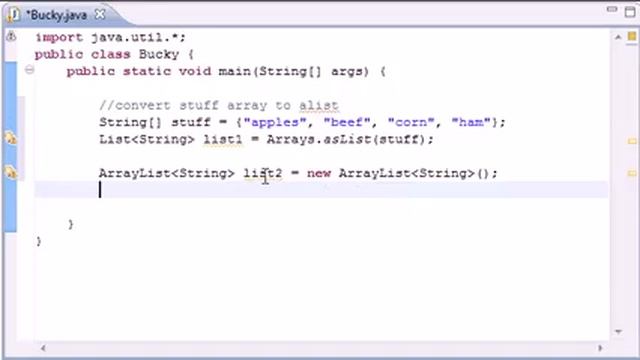Click horizontal scrollbar left arrow
640x360 pixels.
(x=43, y=348)
